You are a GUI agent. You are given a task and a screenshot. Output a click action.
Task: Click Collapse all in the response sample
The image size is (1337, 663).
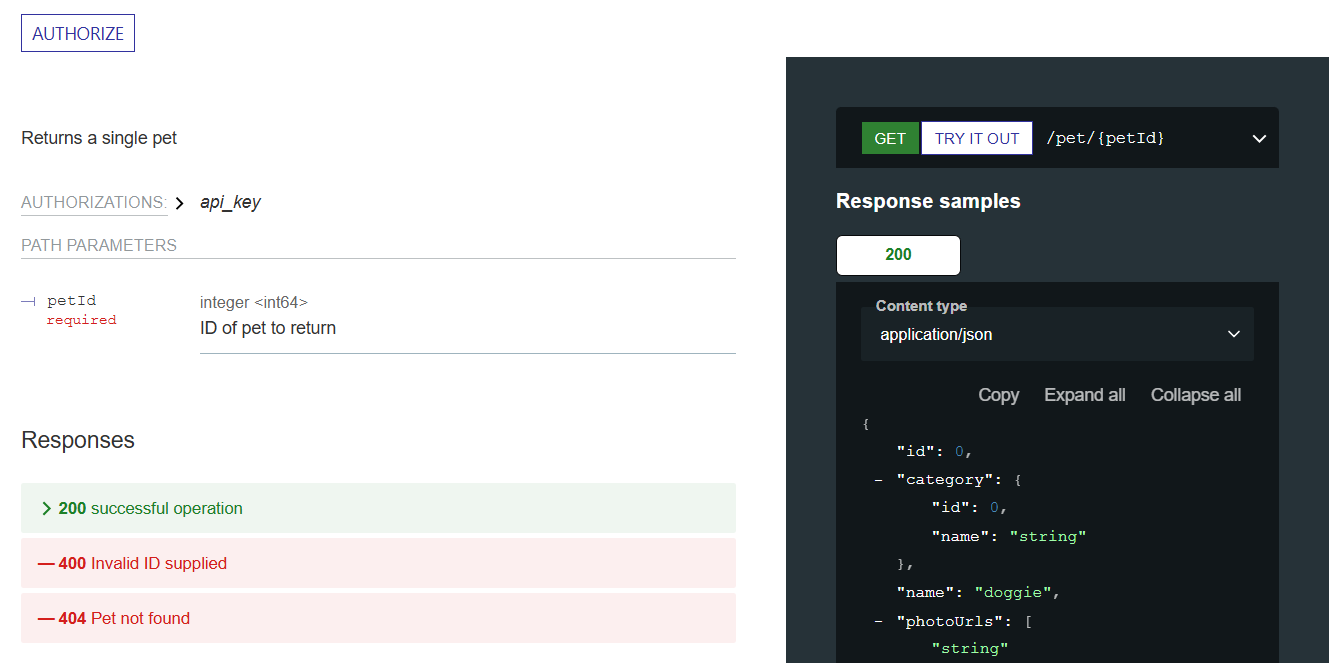pos(1195,395)
